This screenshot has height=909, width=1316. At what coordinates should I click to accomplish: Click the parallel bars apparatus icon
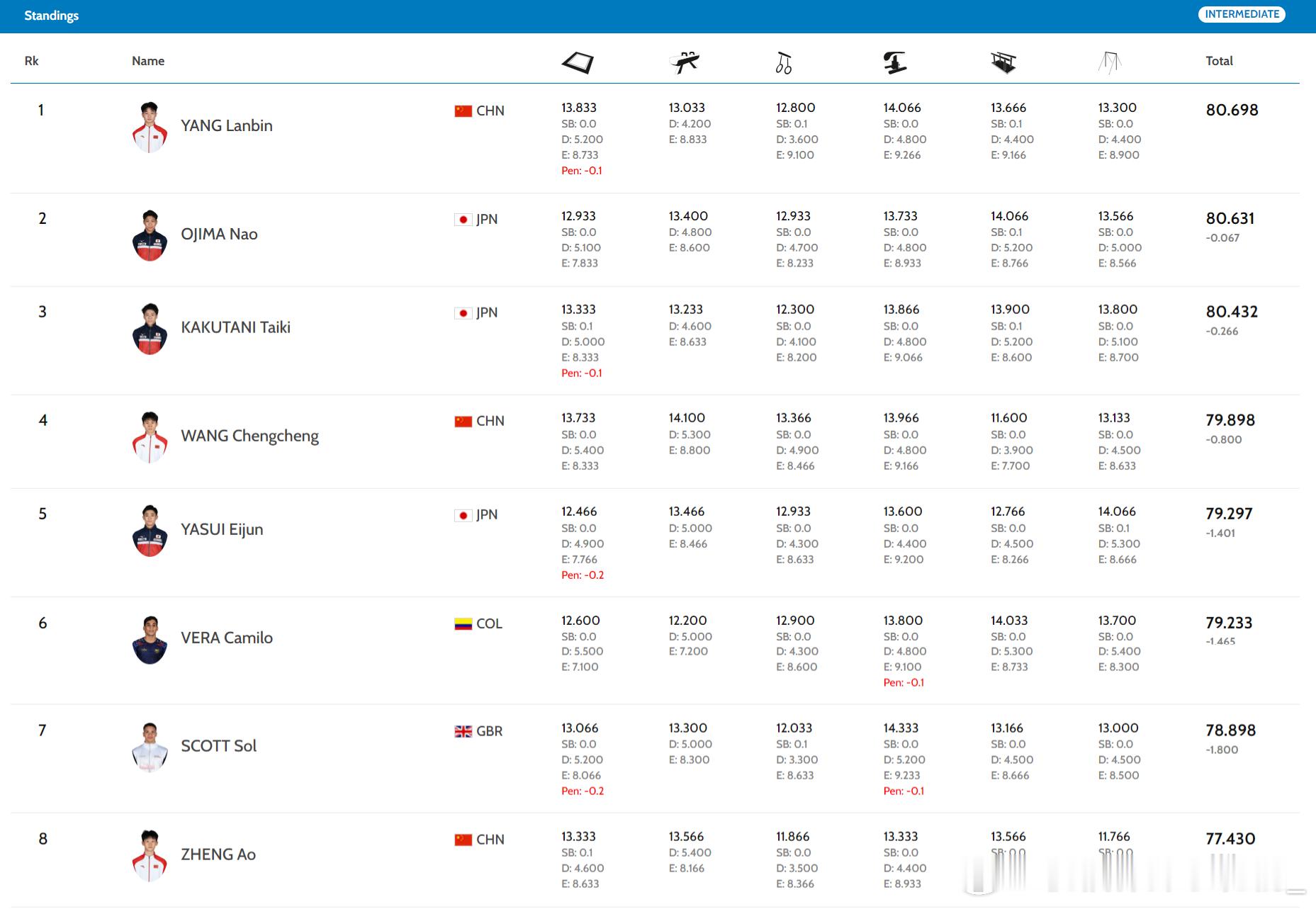[x=1003, y=63]
